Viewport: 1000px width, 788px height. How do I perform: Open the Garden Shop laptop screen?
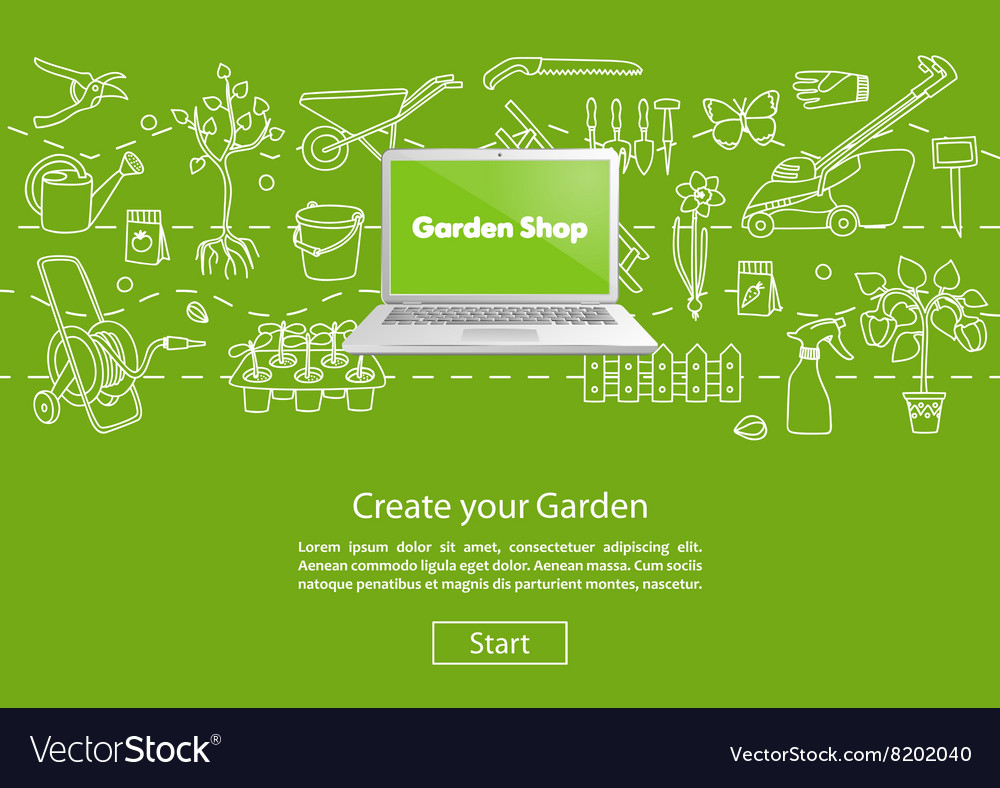[x=500, y=228]
